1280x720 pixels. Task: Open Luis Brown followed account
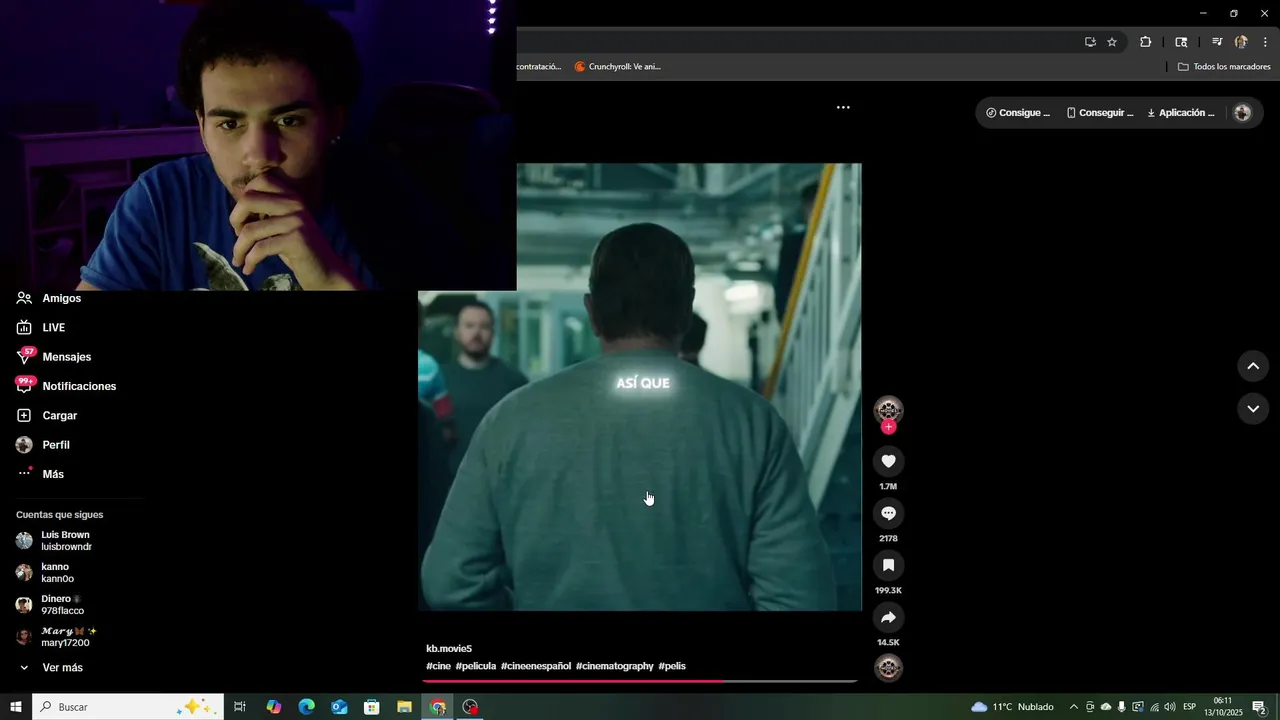[54, 541]
